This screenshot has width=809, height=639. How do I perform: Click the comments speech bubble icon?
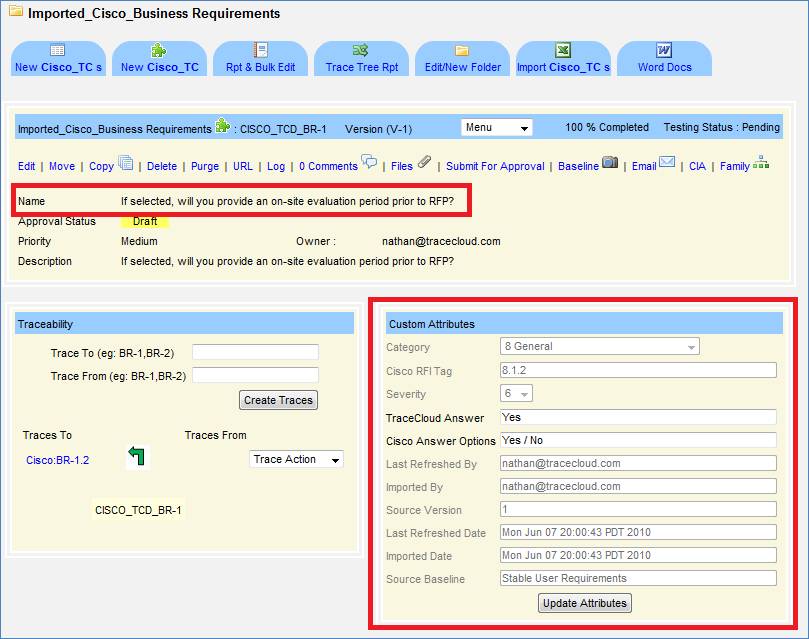pos(369,161)
